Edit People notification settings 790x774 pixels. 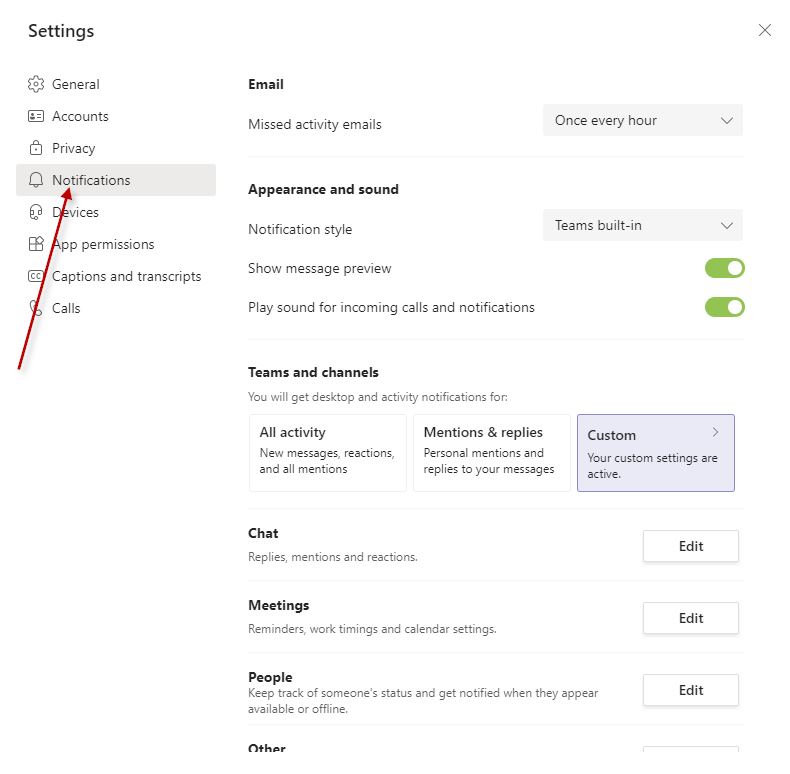pos(691,690)
